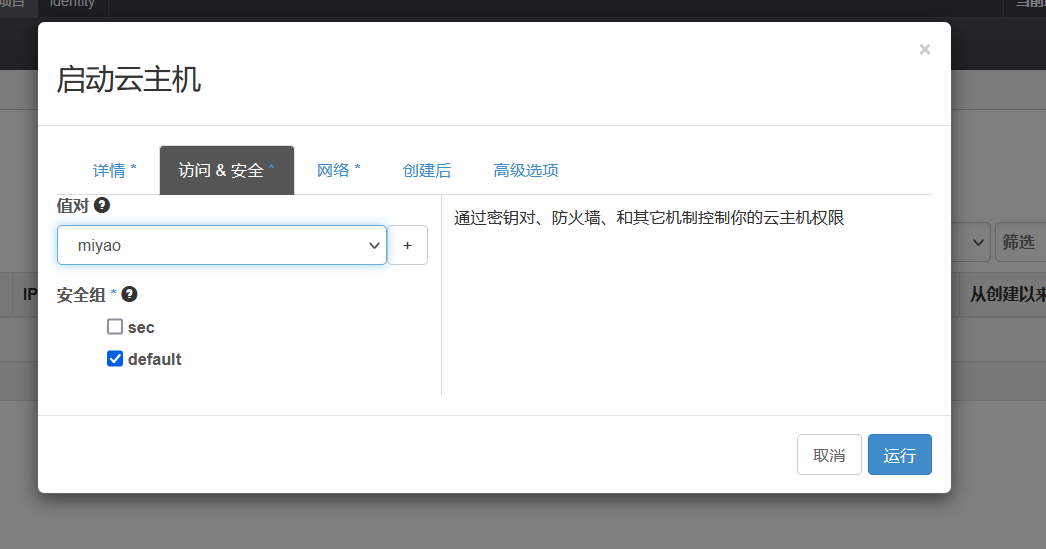1046x549 pixels.
Task: Click the 筛选 button in background page
Action: (1021, 242)
